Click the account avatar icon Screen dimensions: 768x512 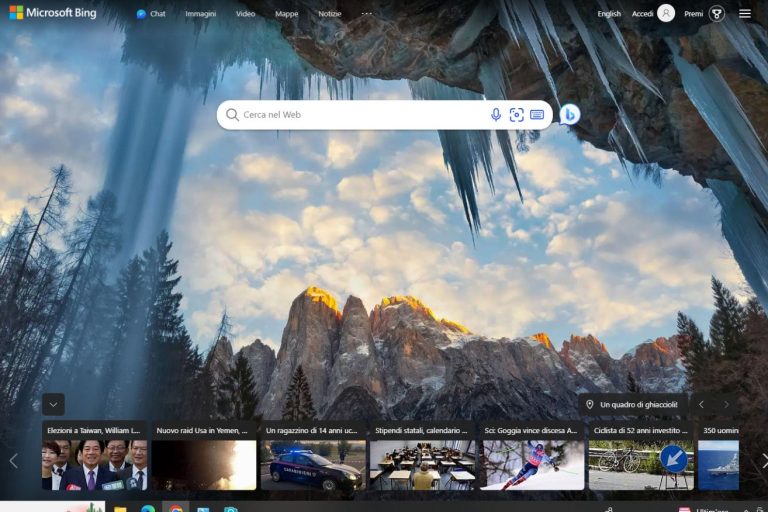click(666, 14)
